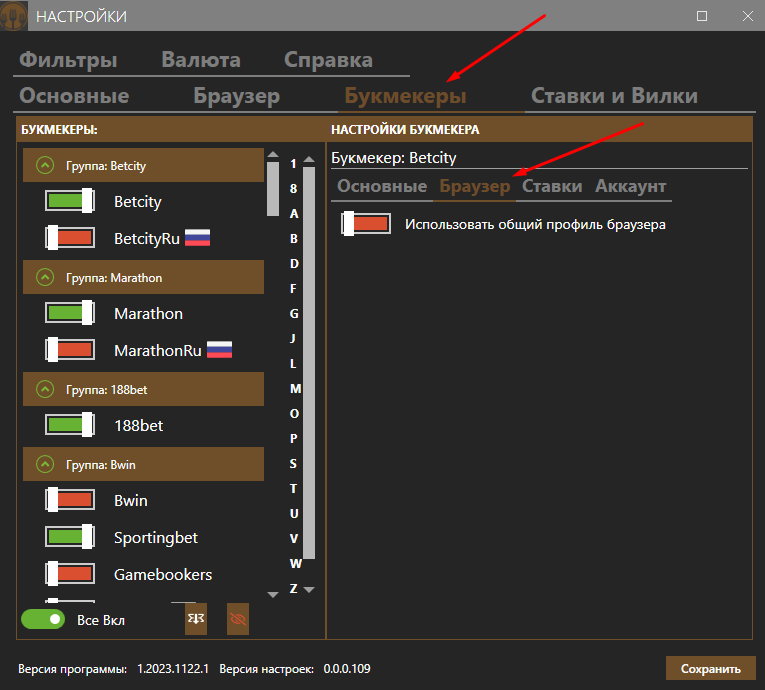Select Sportingbet in the bookmaker list
The width and height of the screenshot is (765, 690).
(155, 538)
